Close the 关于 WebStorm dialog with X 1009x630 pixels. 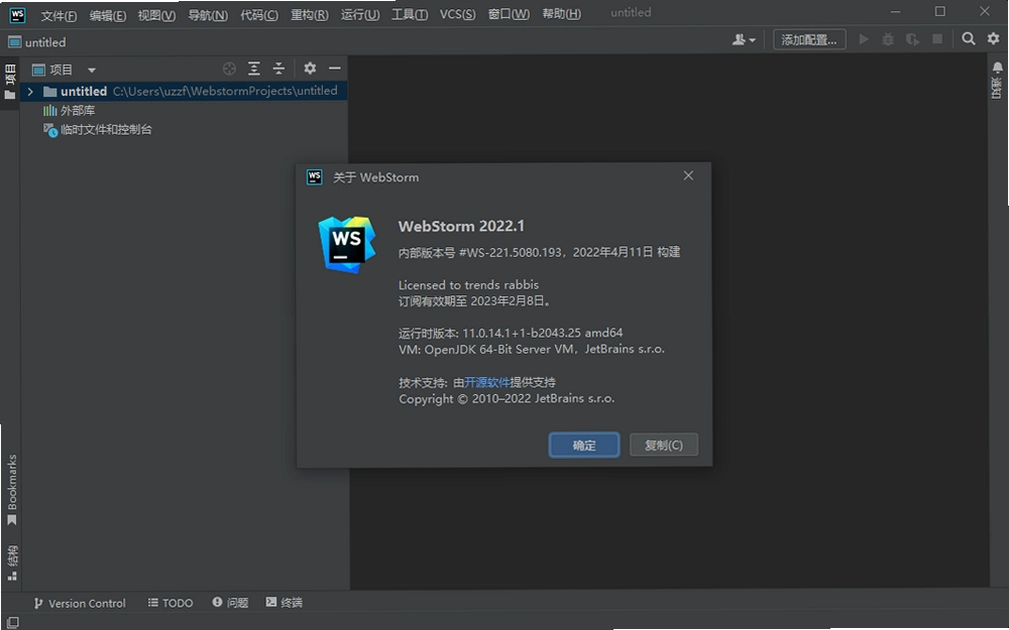[x=688, y=176]
